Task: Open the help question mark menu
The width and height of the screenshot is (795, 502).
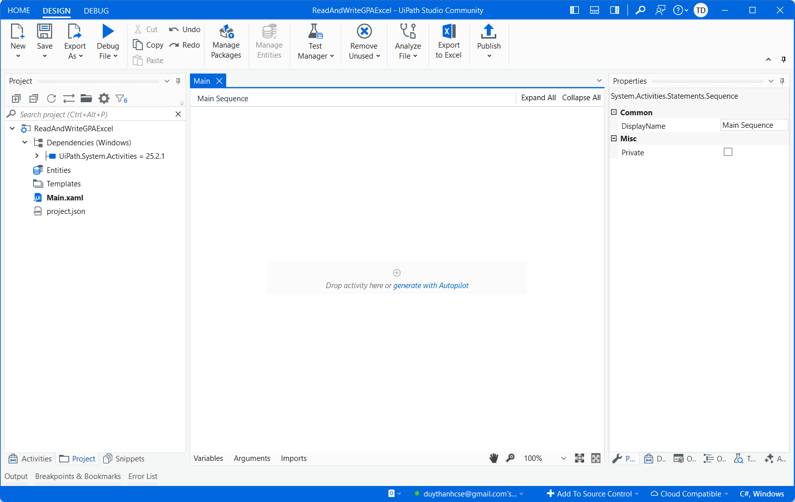Action: pos(680,10)
